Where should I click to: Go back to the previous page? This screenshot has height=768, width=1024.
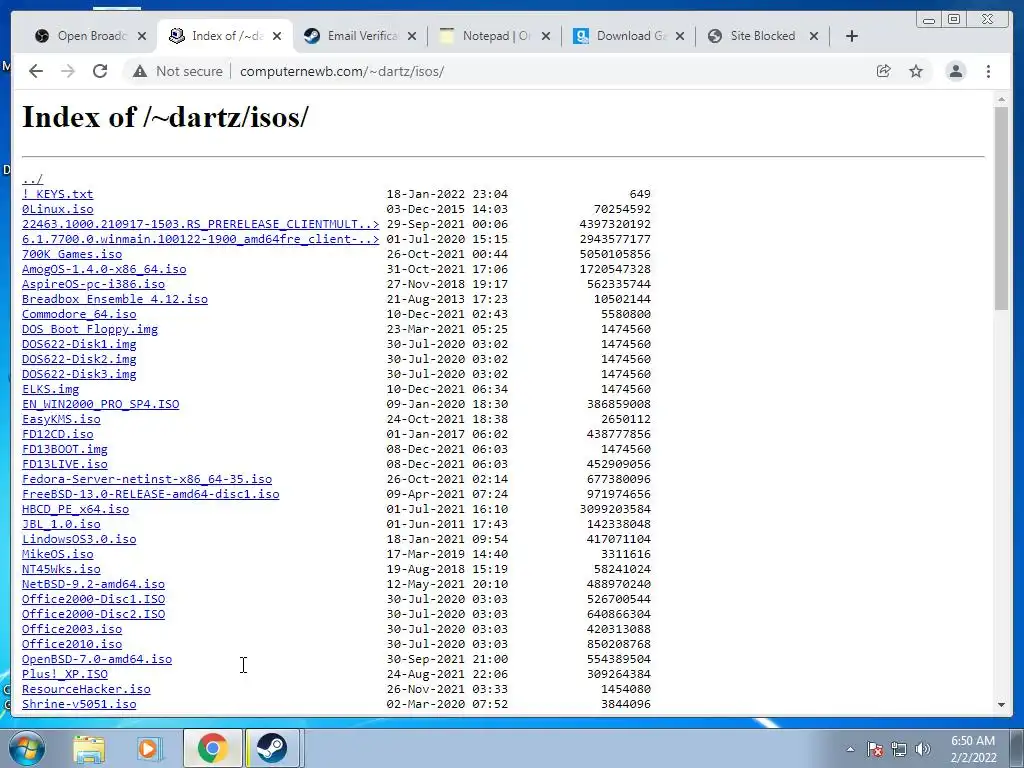(x=36, y=71)
